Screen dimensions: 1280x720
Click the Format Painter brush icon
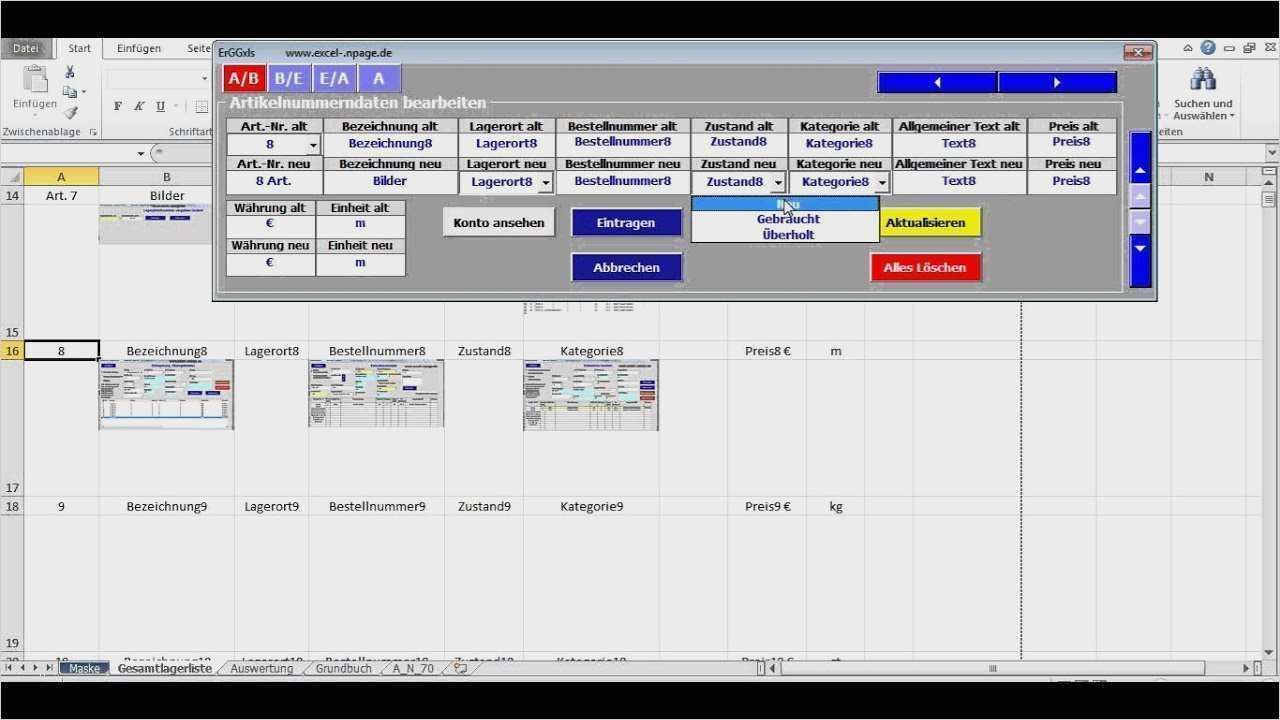click(70, 113)
